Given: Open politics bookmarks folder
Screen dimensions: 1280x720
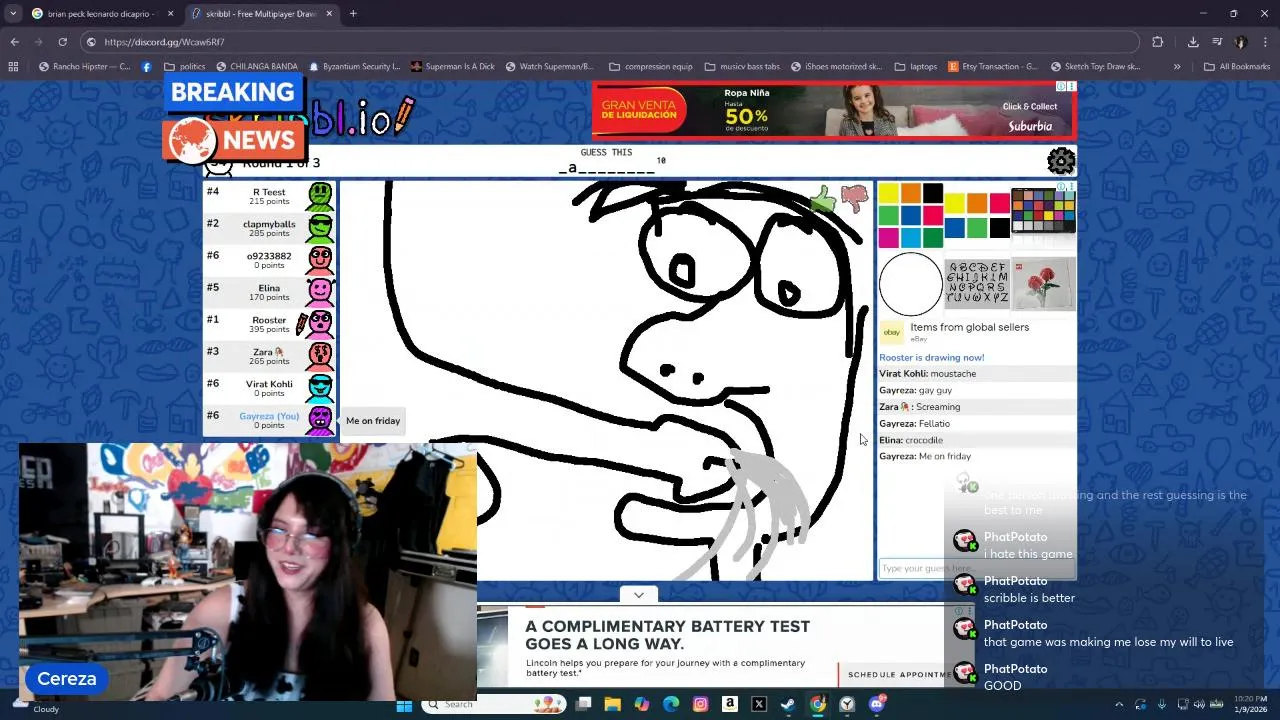Looking at the screenshot, I should click(185, 67).
